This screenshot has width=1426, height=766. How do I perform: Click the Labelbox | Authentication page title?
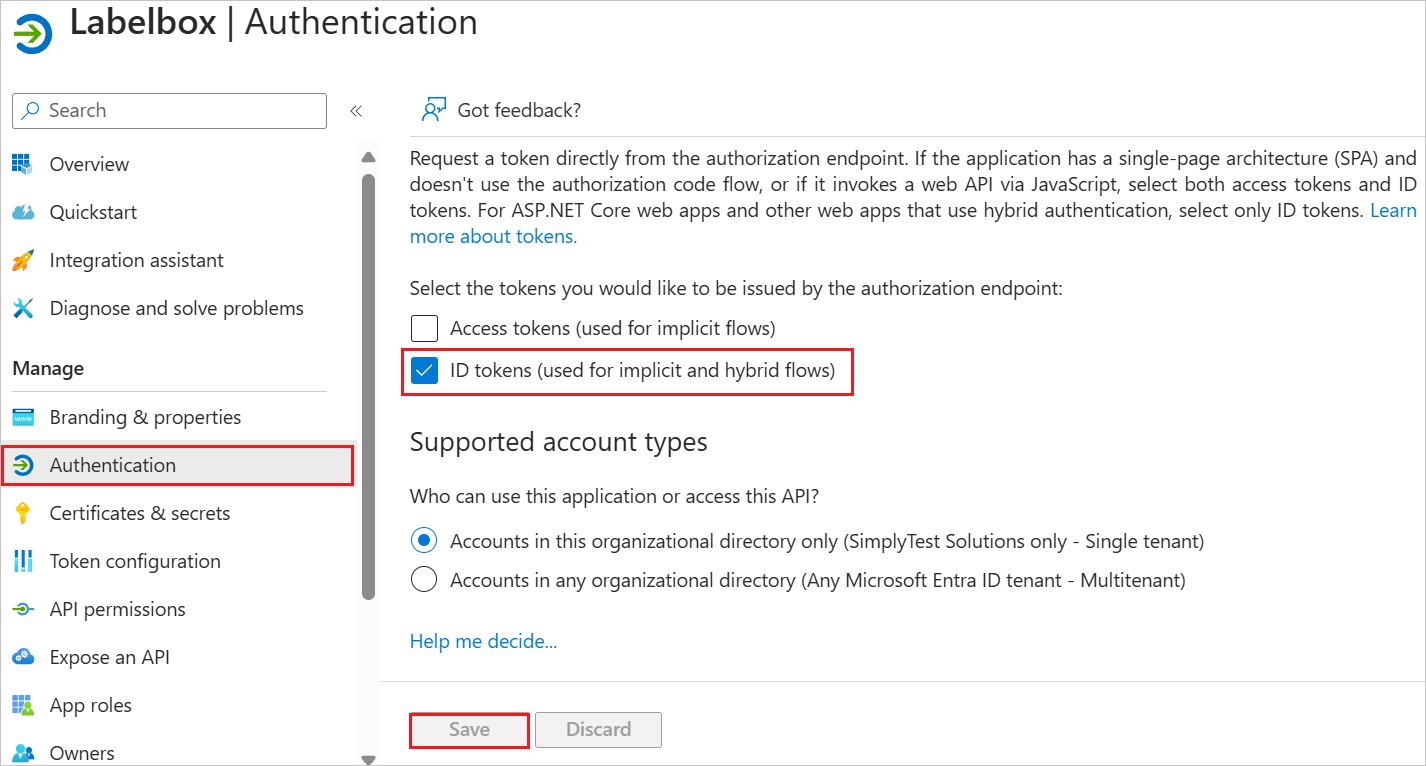pyautogui.click(x=274, y=23)
